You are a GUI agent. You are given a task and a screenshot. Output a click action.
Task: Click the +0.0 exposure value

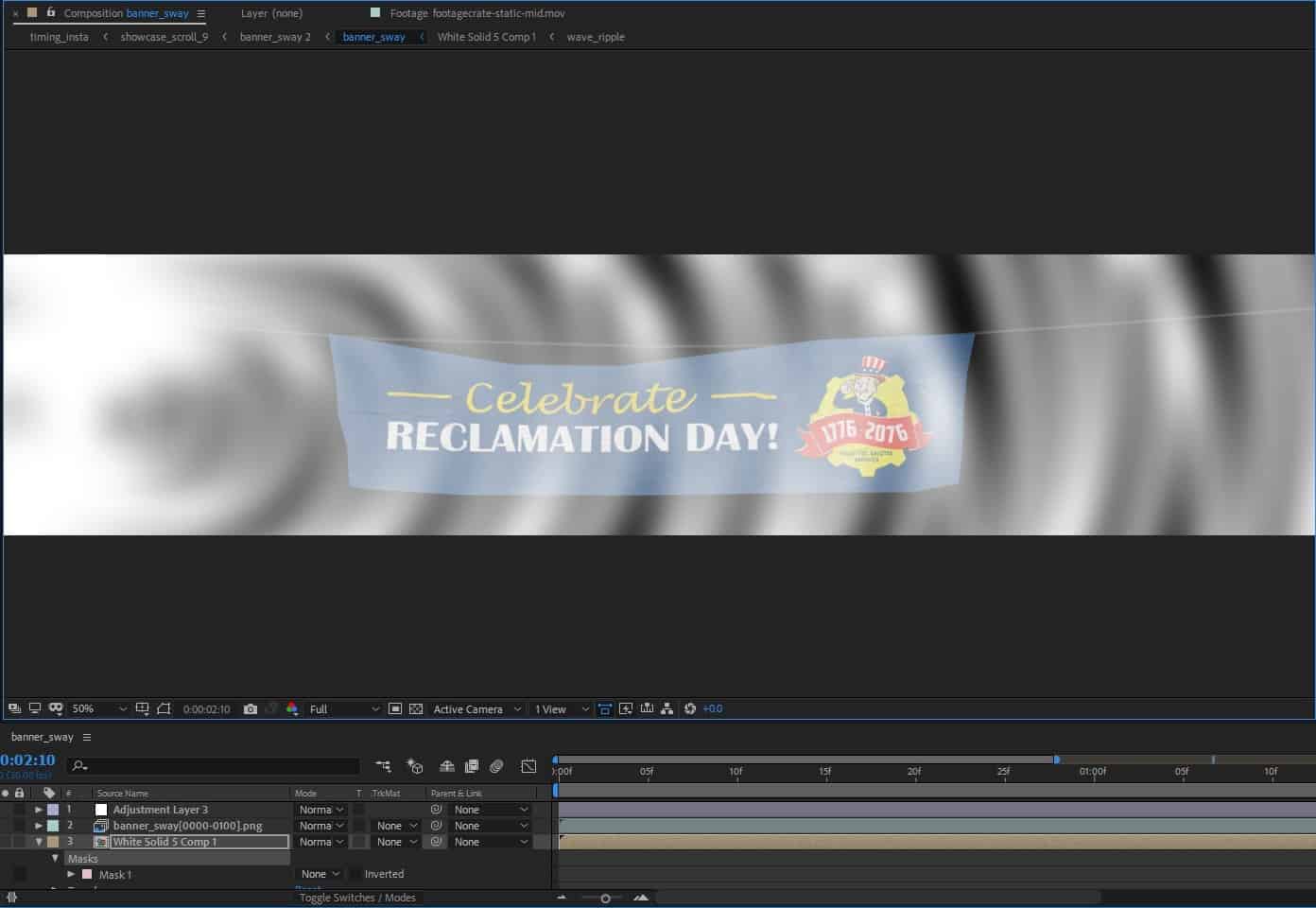point(712,708)
